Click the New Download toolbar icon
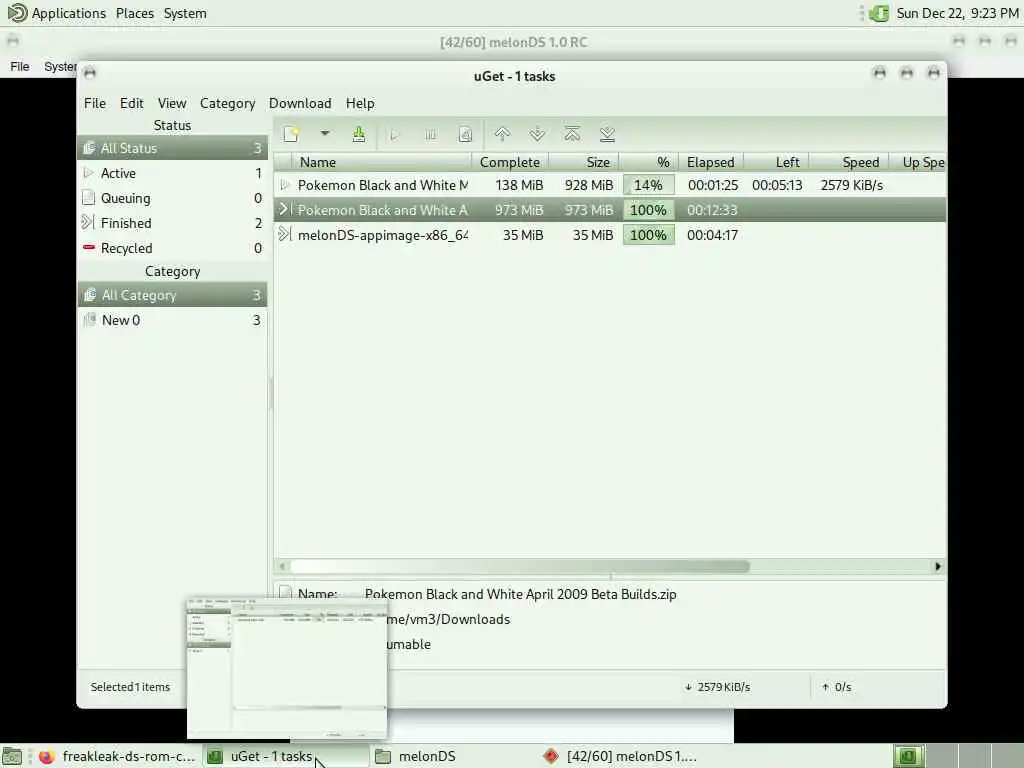1024x768 pixels. point(291,135)
